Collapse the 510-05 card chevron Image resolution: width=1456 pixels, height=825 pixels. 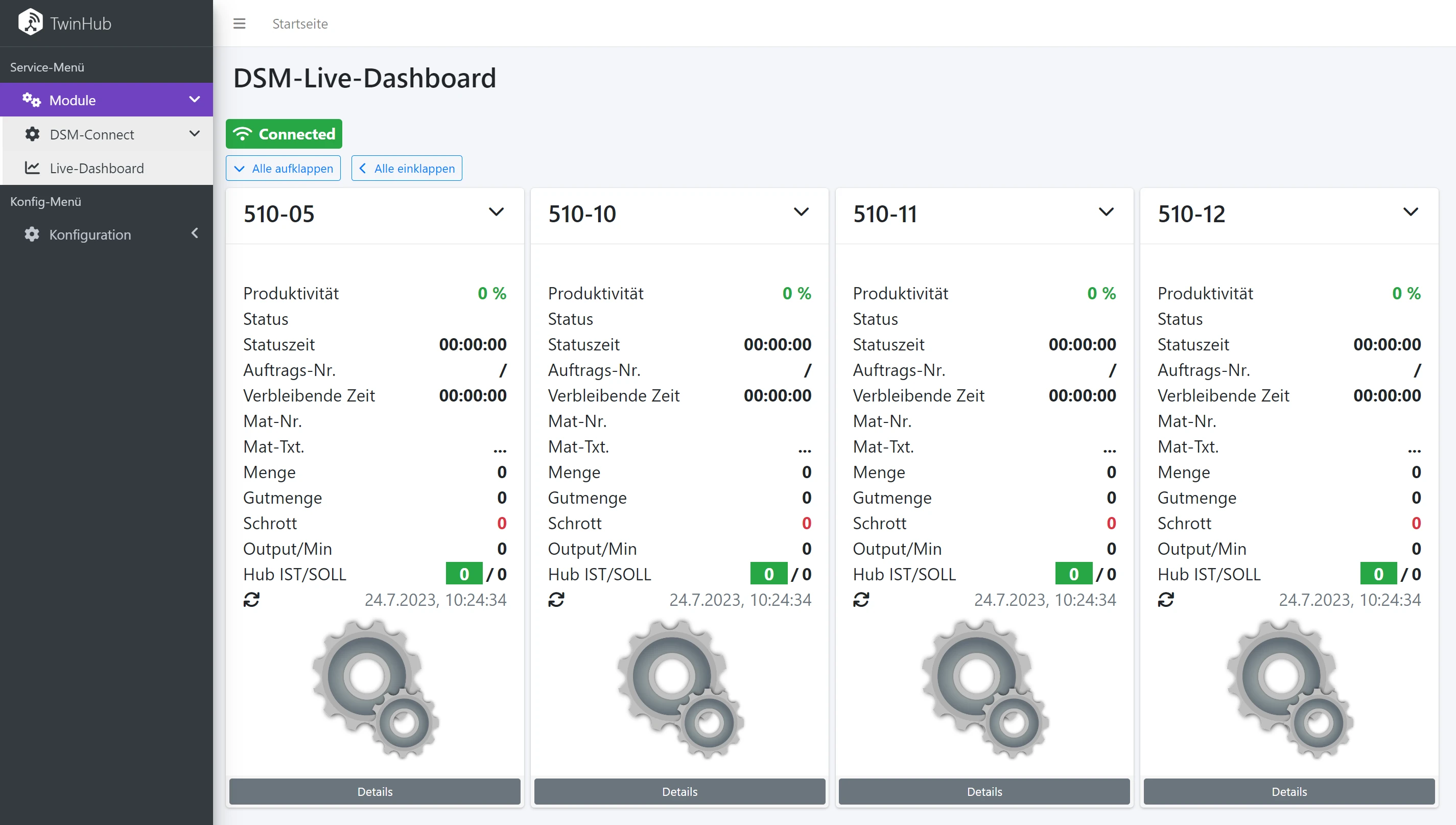point(496,213)
